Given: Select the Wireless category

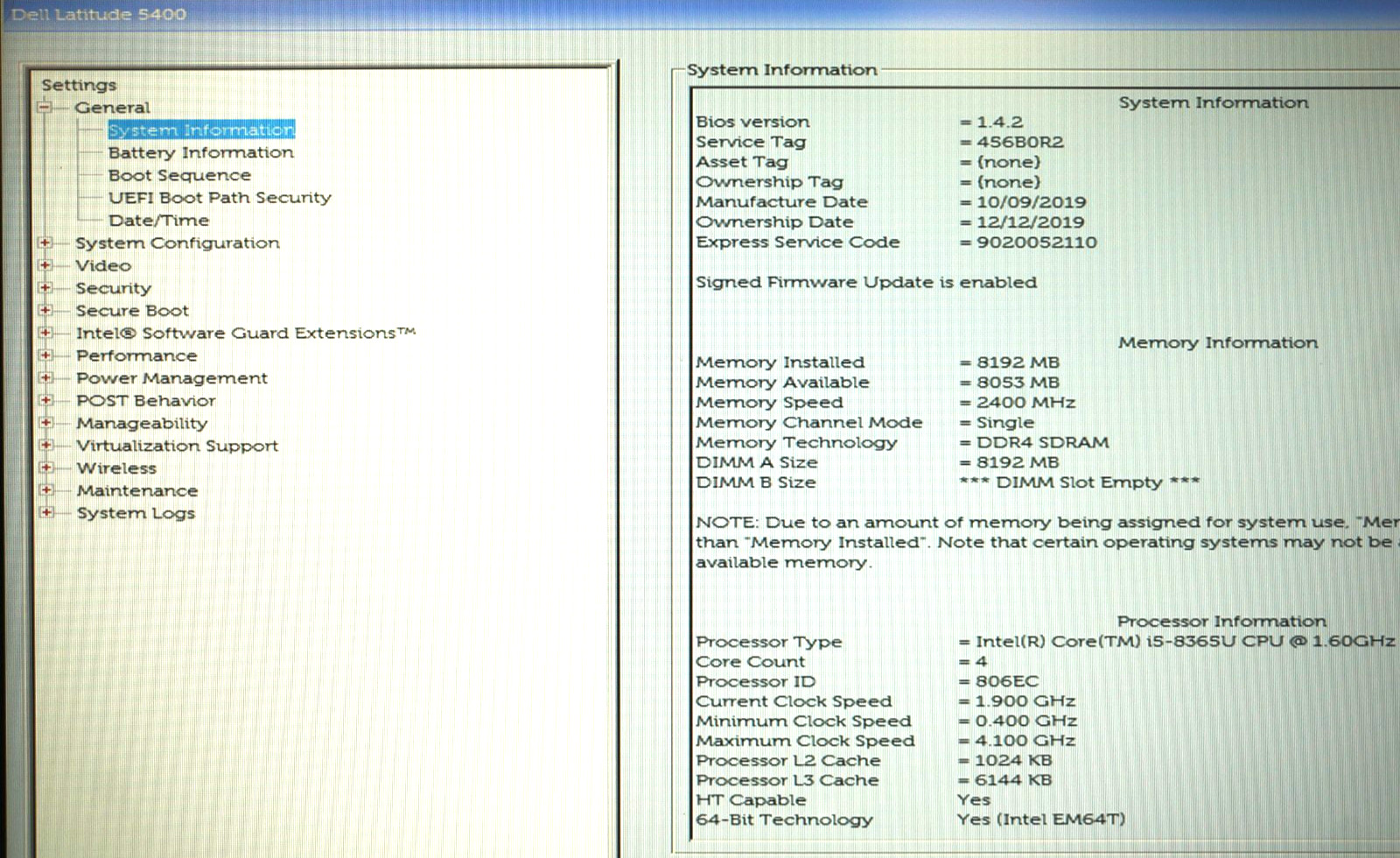Looking at the screenshot, I should (116, 468).
